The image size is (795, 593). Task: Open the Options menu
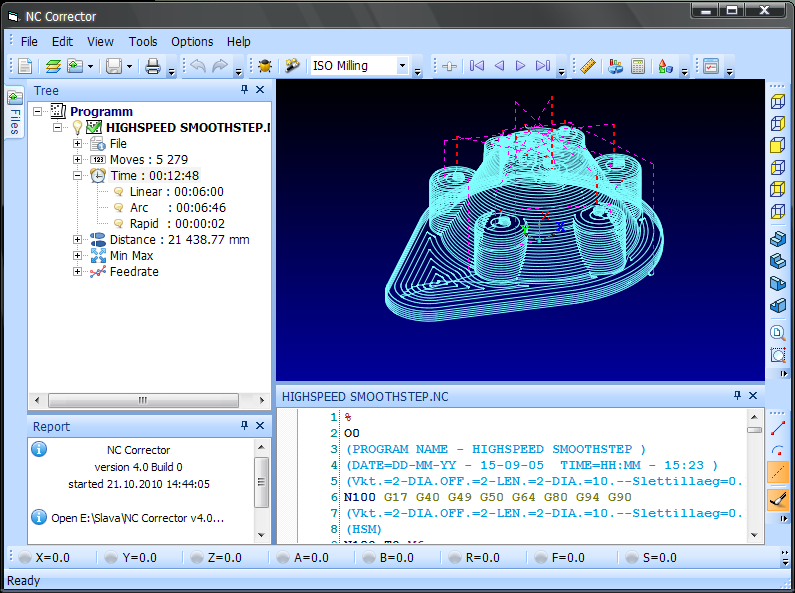[192, 41]
